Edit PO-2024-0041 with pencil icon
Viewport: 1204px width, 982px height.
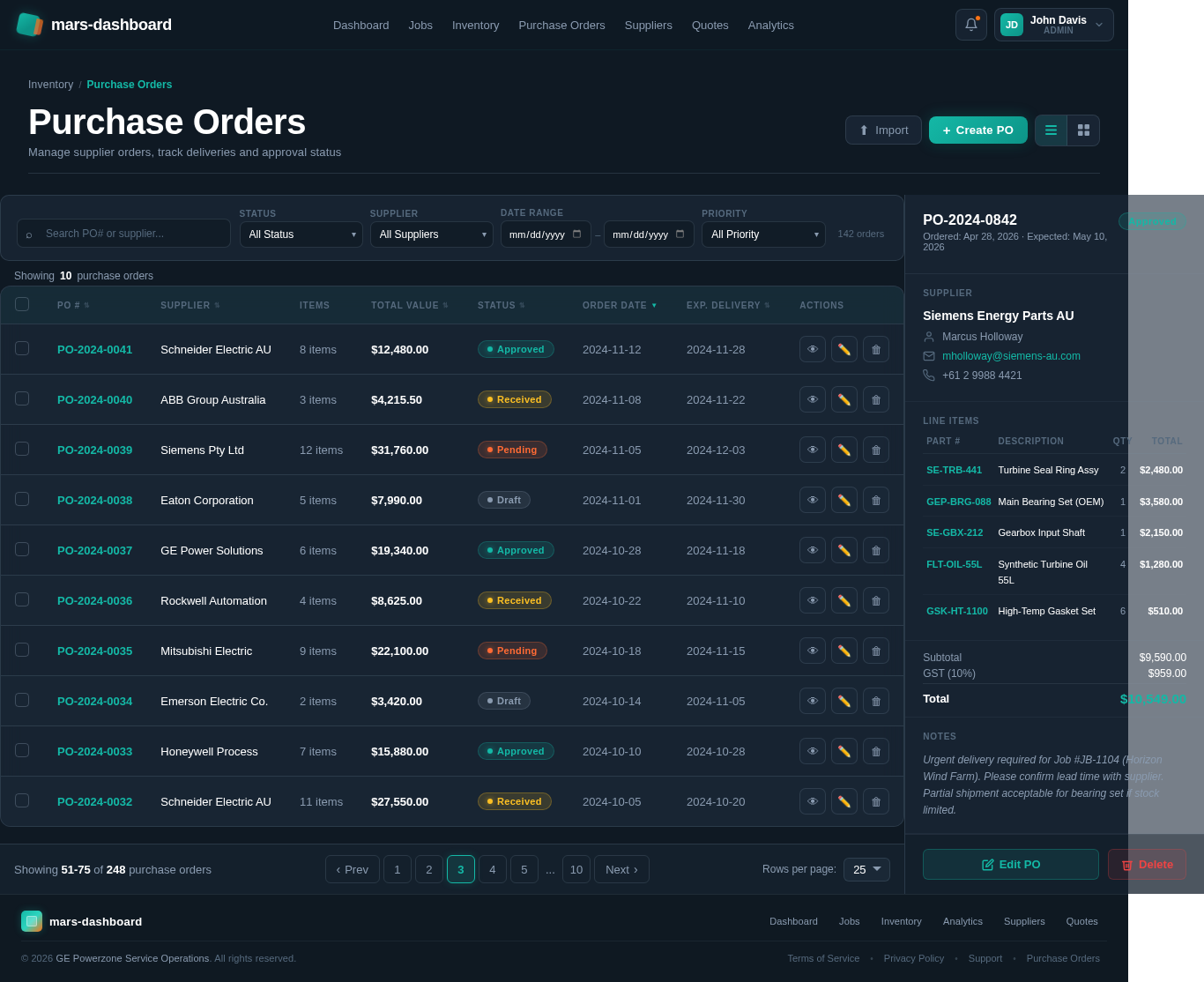click(x=844, y=349)
